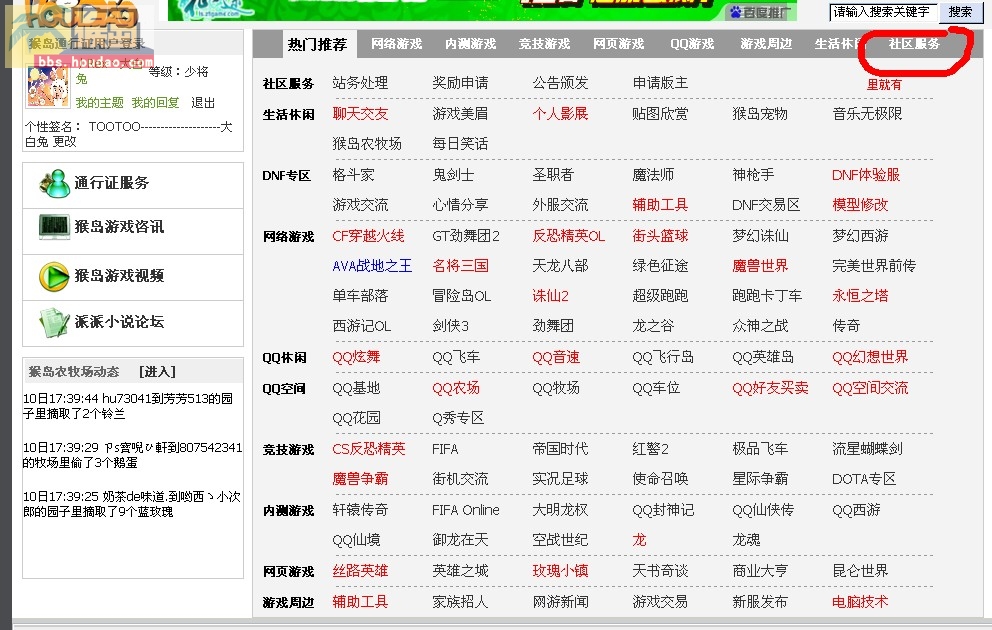Open the 申请版主 forum
The width and height of the screenshot is (992, 630).
[x=660, y=83]
